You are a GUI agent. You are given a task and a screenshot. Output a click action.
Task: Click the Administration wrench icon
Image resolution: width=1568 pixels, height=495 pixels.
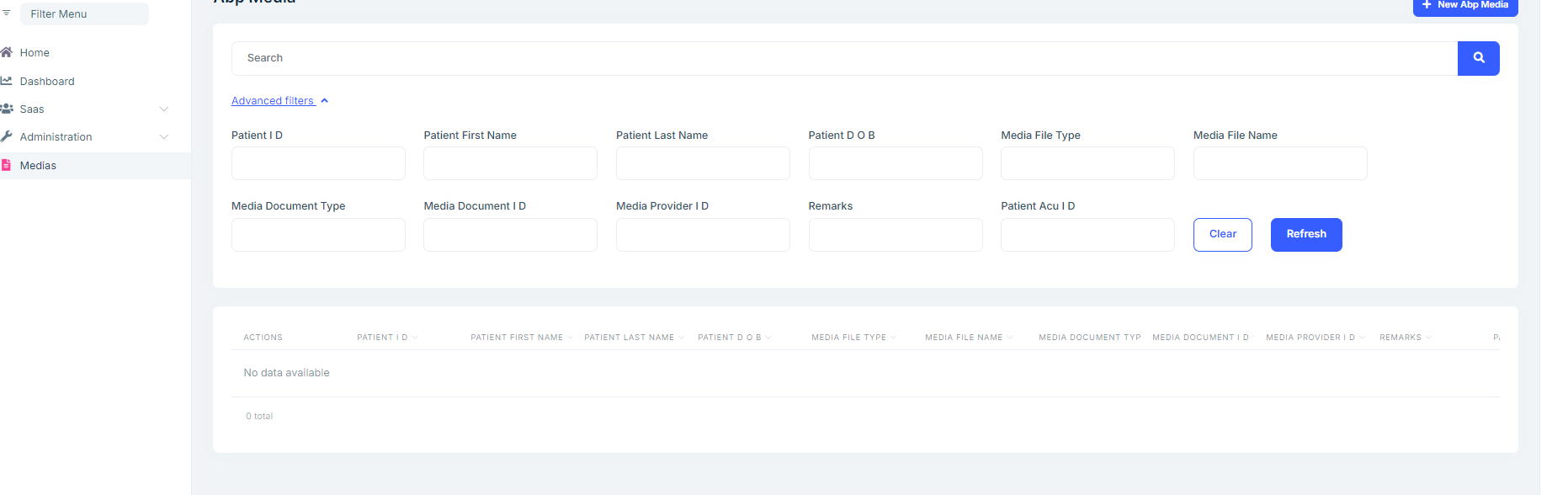pyautogui.click(x=7, y=136)
